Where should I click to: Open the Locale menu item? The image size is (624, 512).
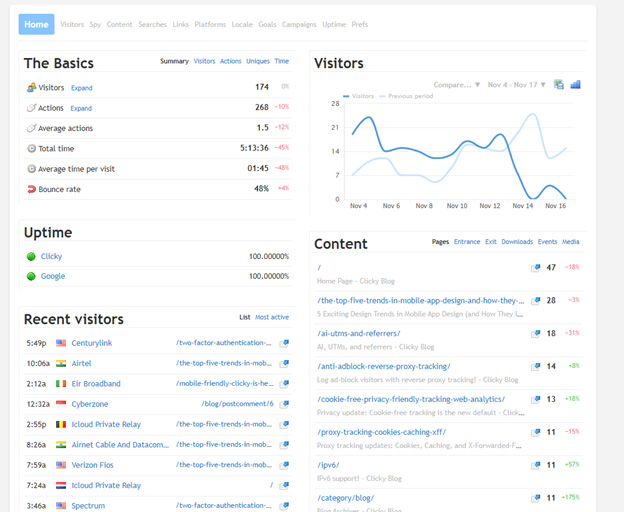point(242,24)
